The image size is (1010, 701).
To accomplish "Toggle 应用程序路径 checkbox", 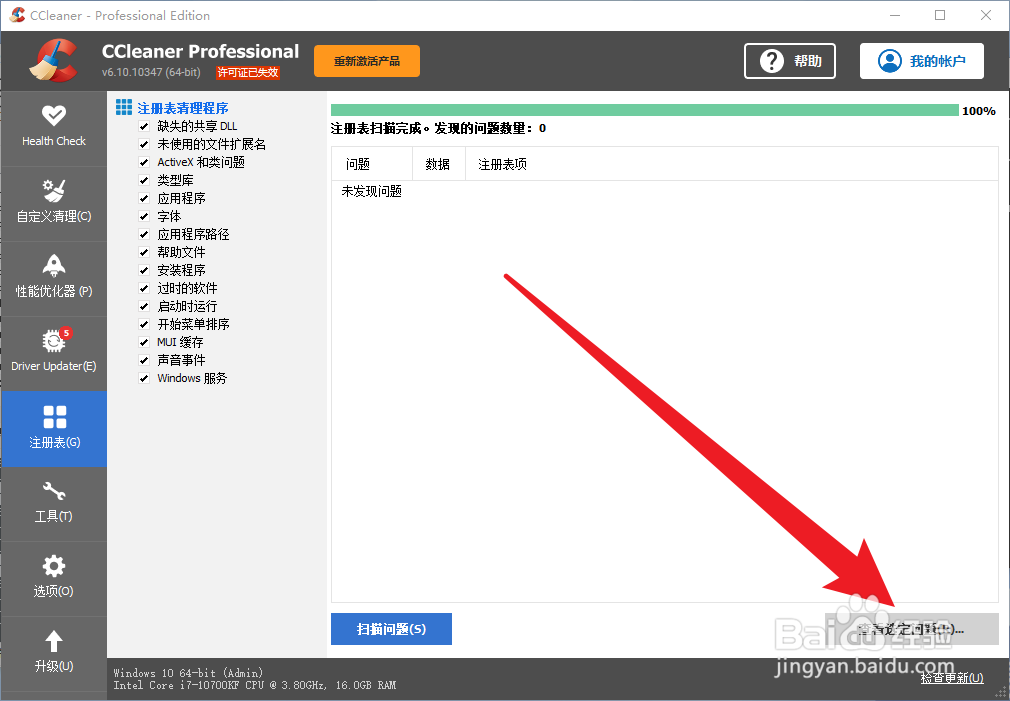I will [x=144, y=235].
